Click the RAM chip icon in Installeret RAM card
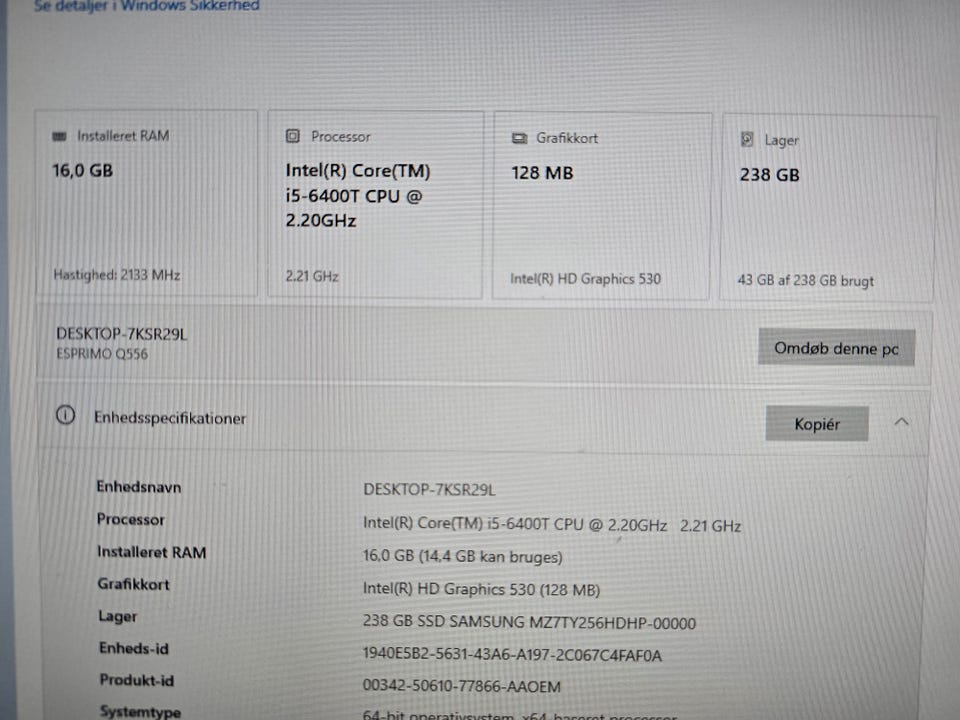 coord(59,136)
